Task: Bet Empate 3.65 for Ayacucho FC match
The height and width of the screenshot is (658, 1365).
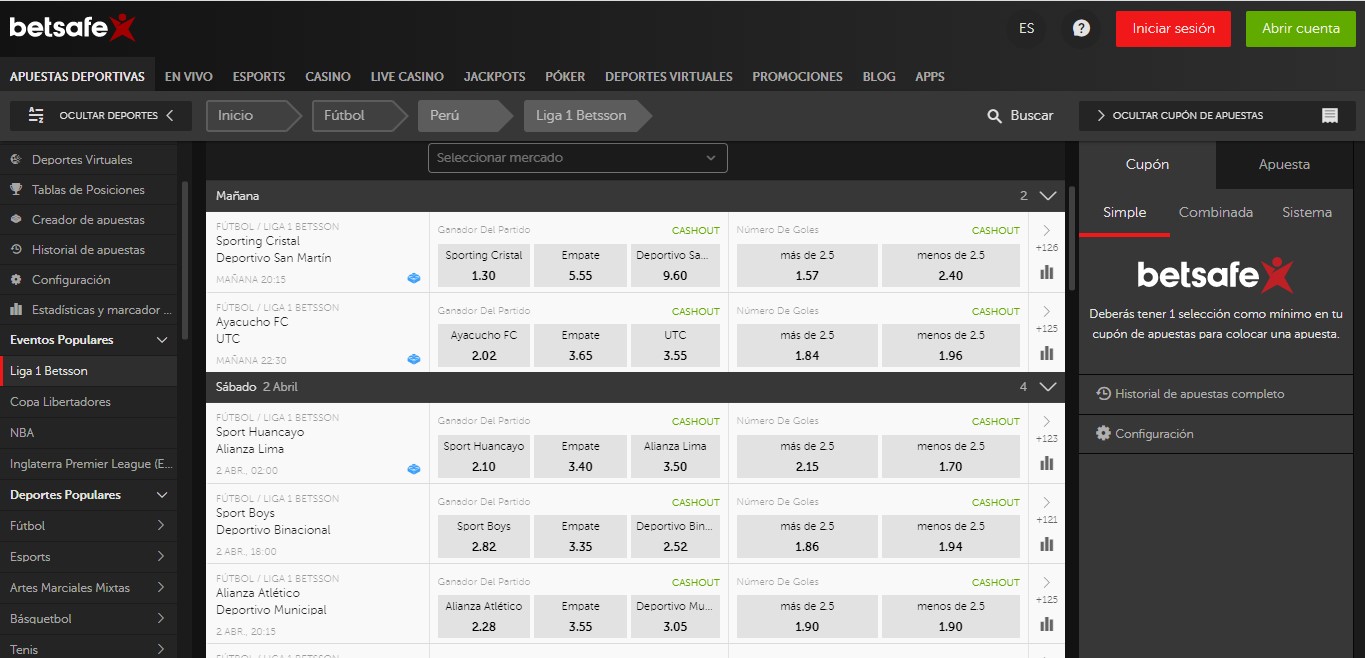Action: pos(580,346)
